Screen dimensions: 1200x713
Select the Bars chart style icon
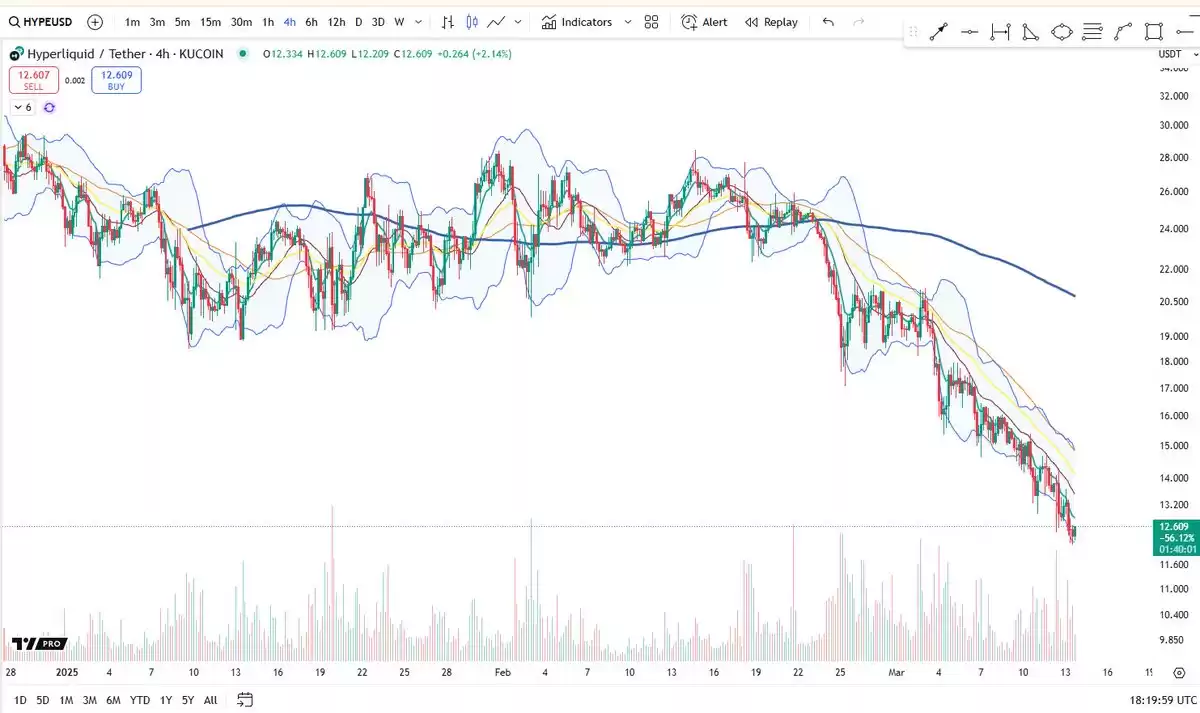[447, 21]
